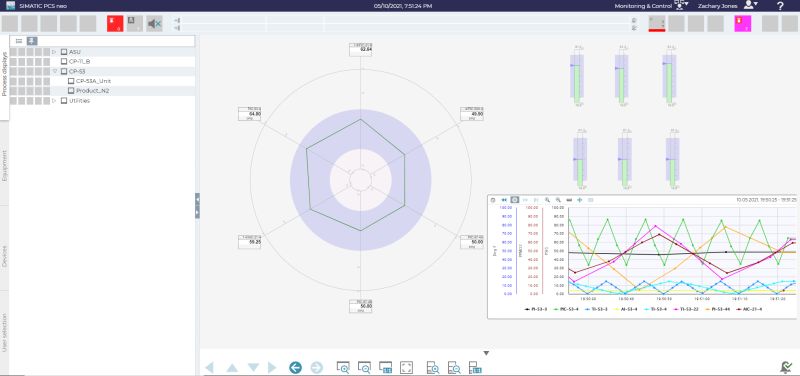The height and width of the screenshot is (376, 800).
Task: Click the fit-to-screen fullscreen icon
Action: [x=406, y=367]
